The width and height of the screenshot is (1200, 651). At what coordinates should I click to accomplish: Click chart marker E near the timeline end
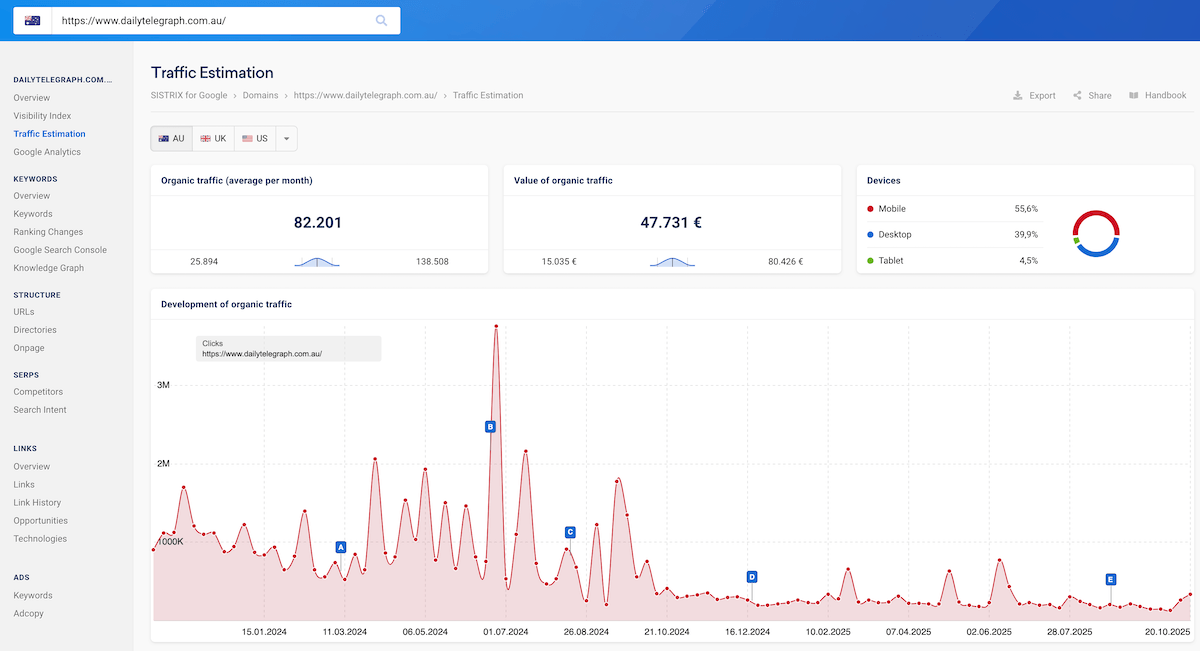coord(1110,578)
